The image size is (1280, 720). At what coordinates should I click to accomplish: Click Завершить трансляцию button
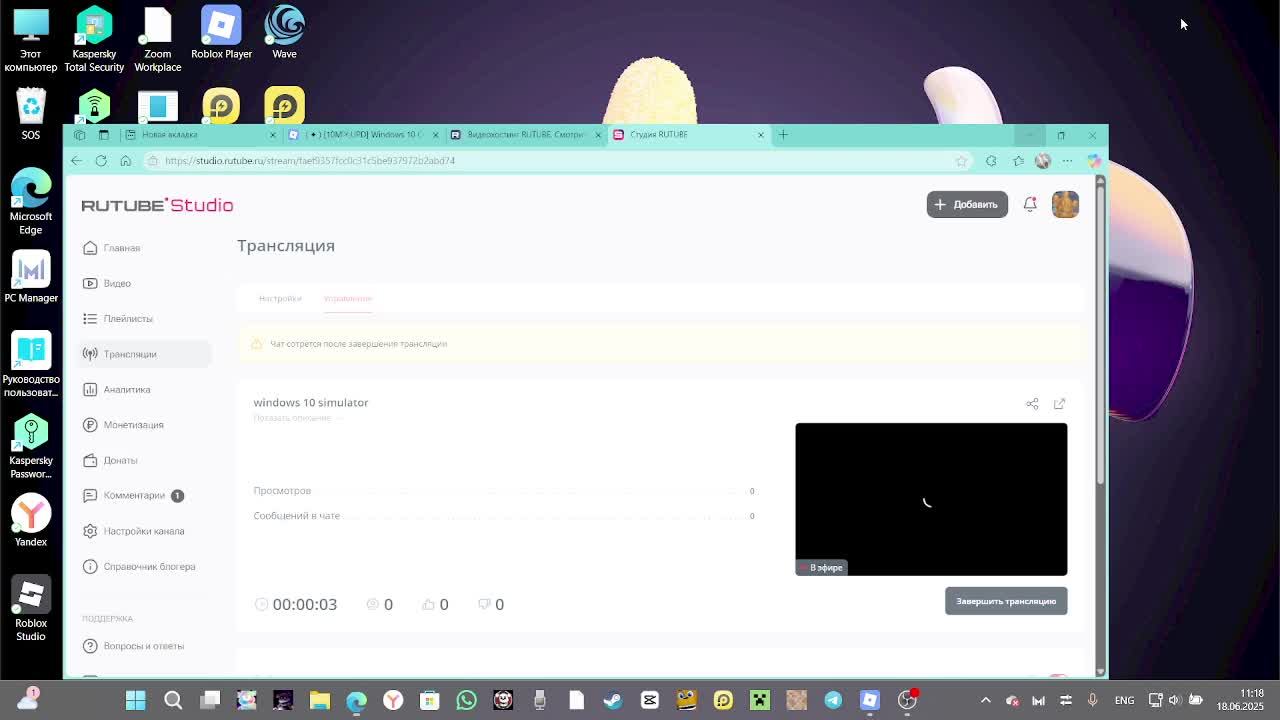1006,601
